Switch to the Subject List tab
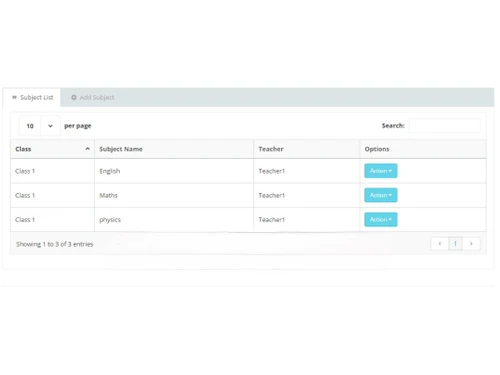The height and width of the screenshot is (375, 500). coord(32,97)
